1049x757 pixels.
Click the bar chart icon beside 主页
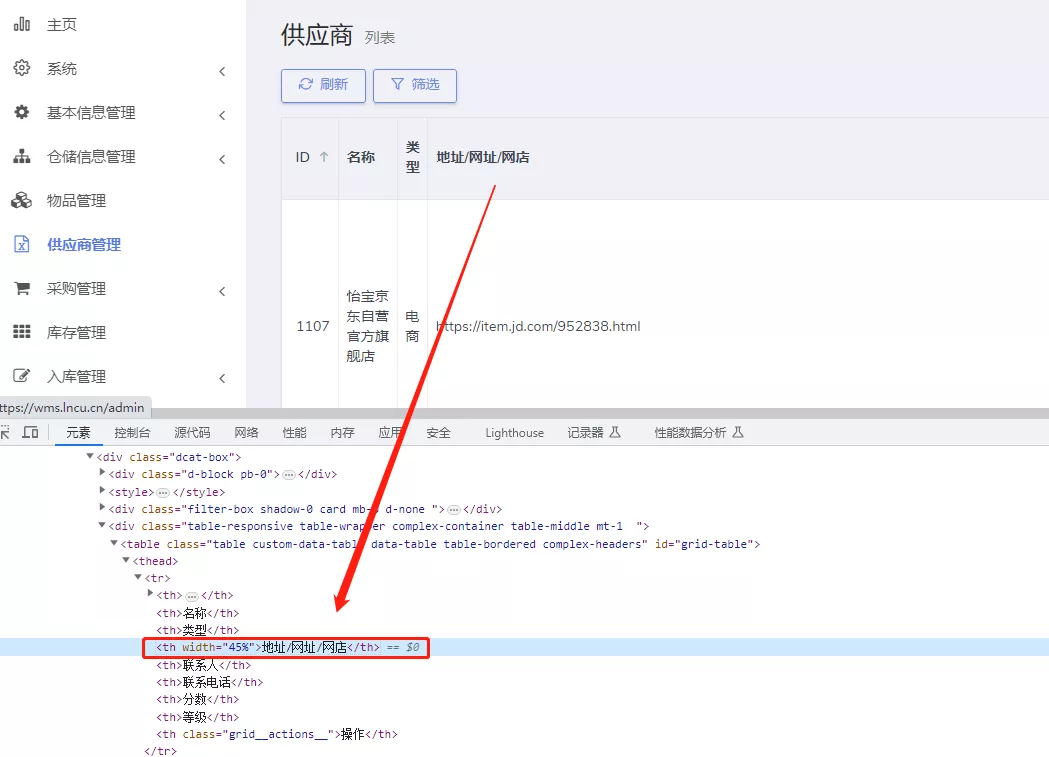(x=21, y=24)
